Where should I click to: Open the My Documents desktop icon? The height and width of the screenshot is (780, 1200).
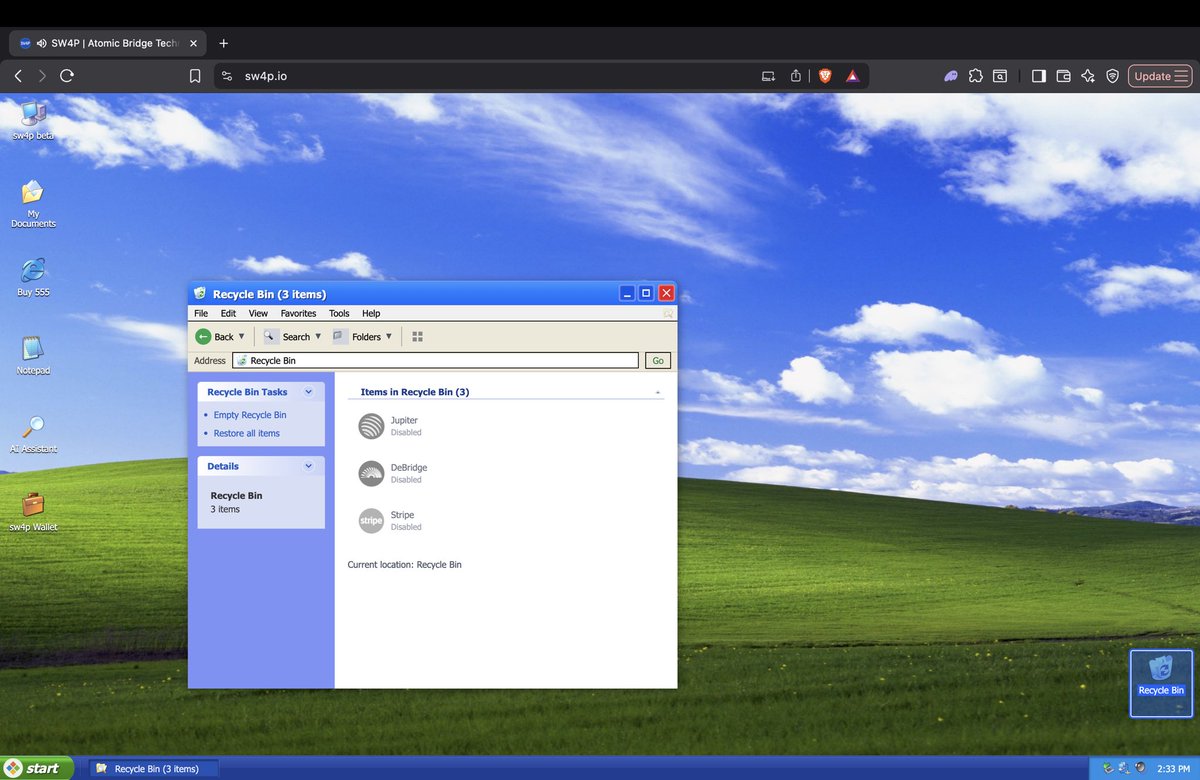(33, 203)
